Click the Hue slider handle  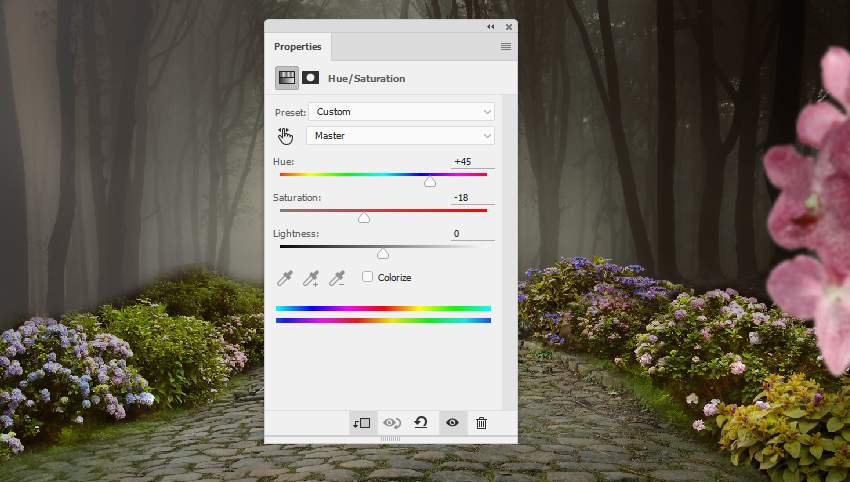coord(430,182)
